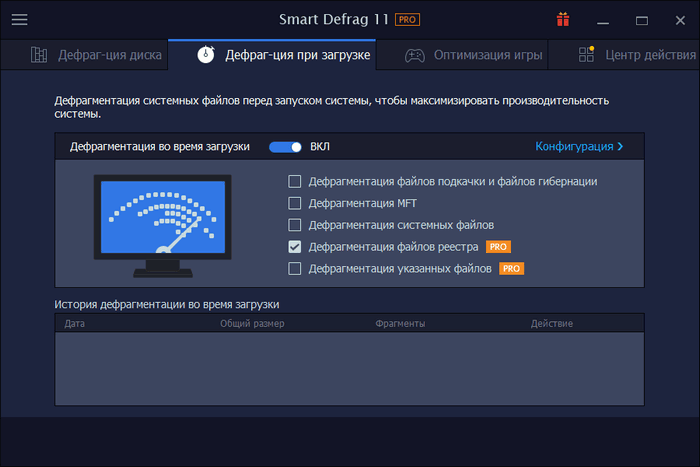Enable pagefile and hibernation file defragmentation
The width and height of the screenshot is (700, 467).
(294, 181)
